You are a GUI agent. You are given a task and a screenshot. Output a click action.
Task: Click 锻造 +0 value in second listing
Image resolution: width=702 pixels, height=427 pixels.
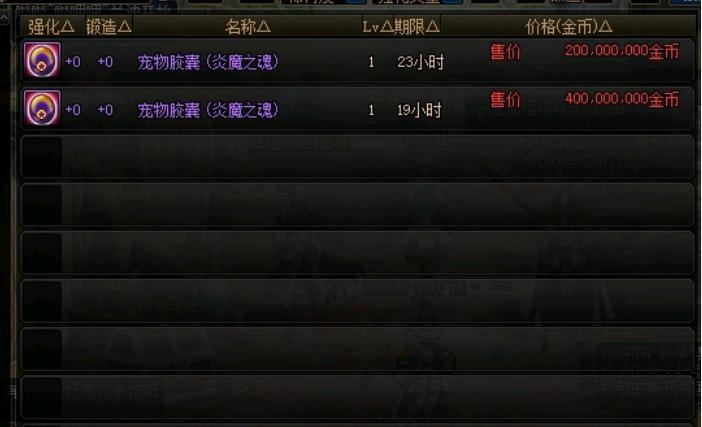(x=105, y=109)
